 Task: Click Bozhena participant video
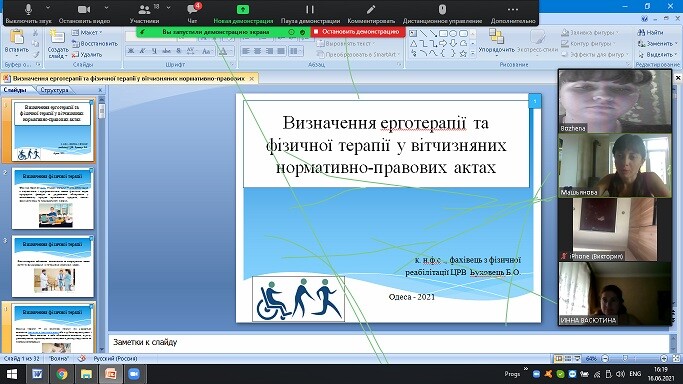tap(615, 101)
